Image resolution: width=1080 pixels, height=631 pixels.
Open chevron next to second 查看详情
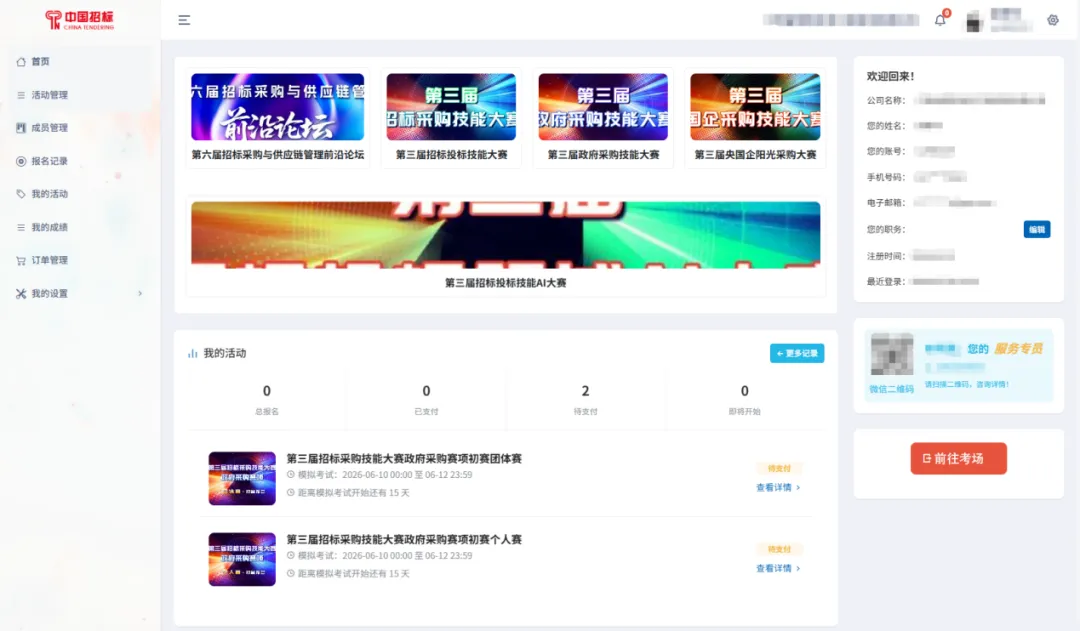point(798,569)
